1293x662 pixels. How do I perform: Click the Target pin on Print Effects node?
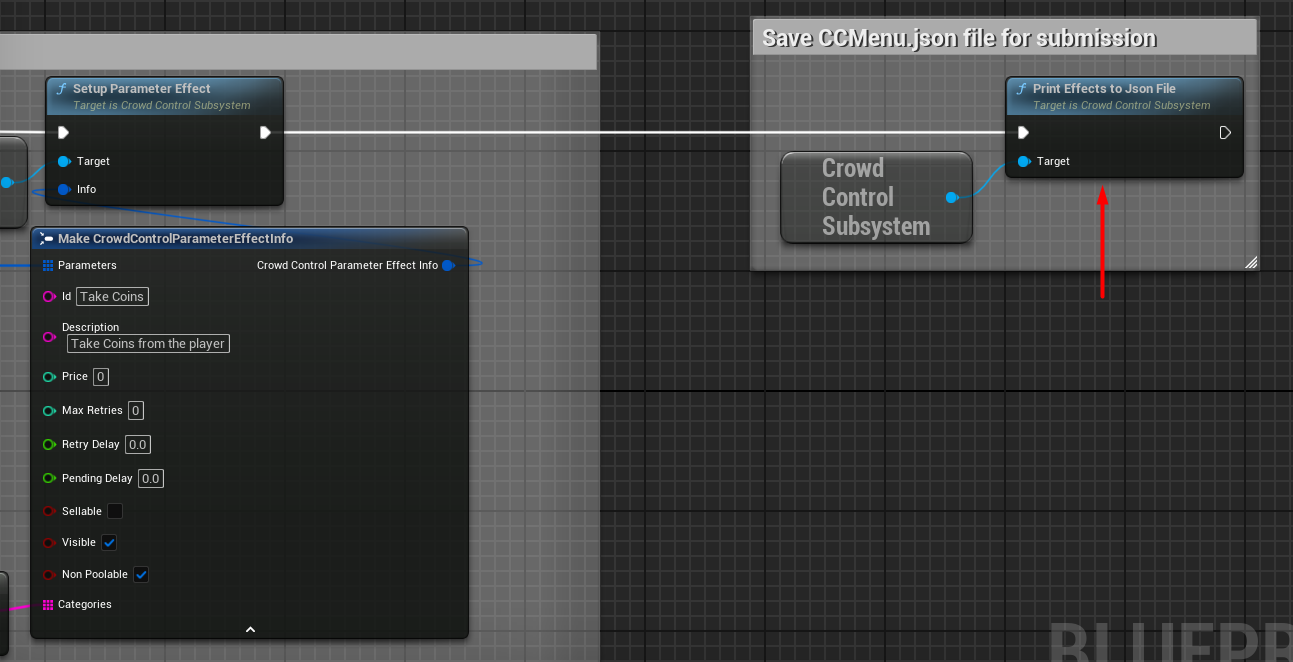point(1024,161)
